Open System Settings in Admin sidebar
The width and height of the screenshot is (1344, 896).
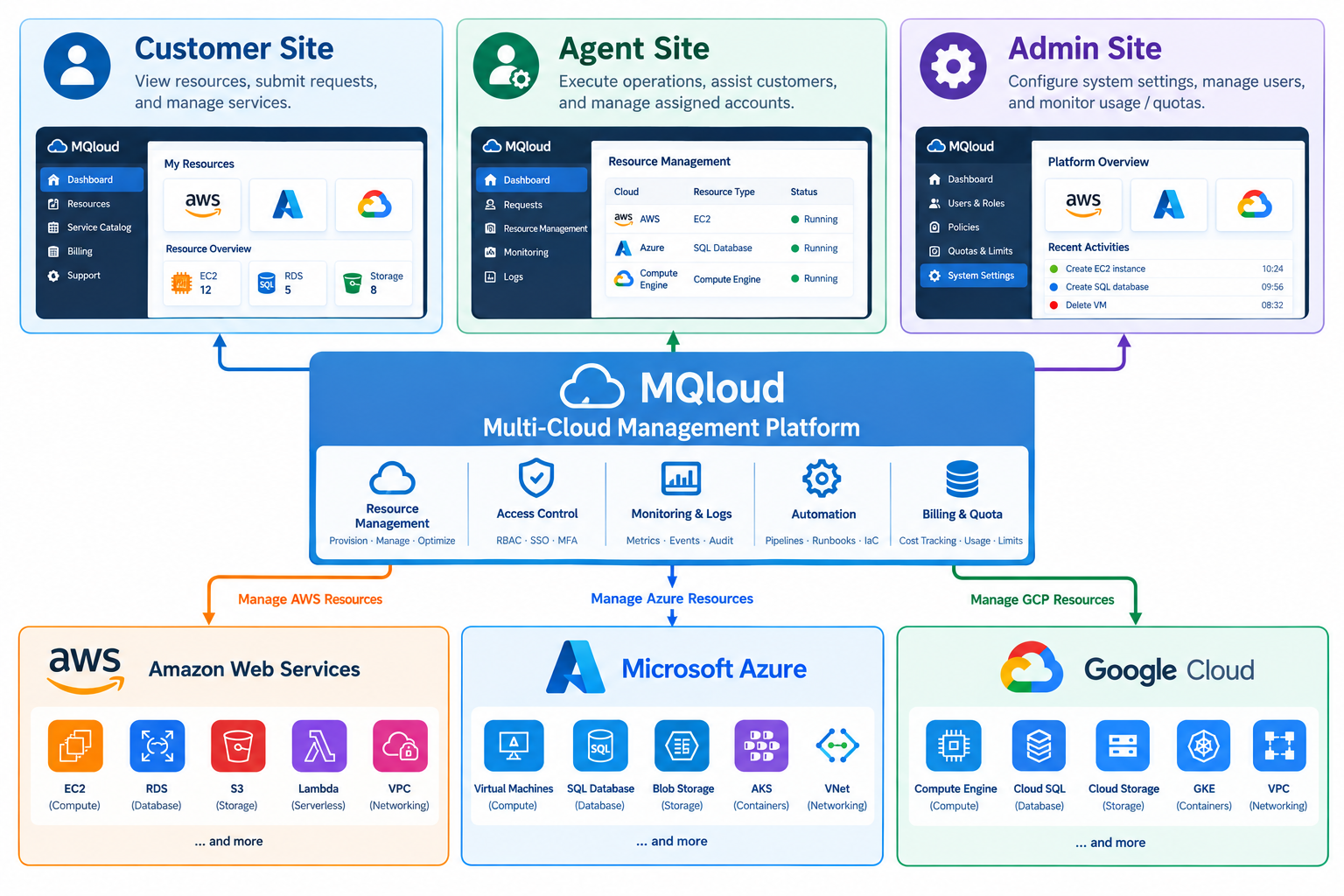973,276
